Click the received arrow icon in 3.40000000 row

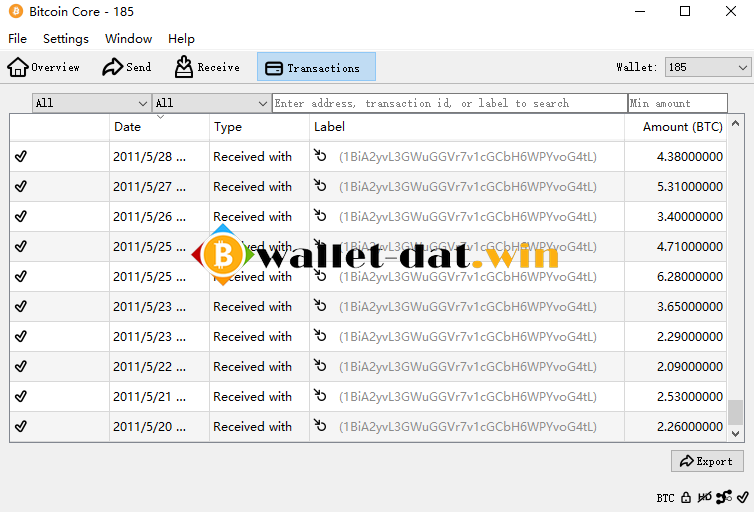coord(320,215)
